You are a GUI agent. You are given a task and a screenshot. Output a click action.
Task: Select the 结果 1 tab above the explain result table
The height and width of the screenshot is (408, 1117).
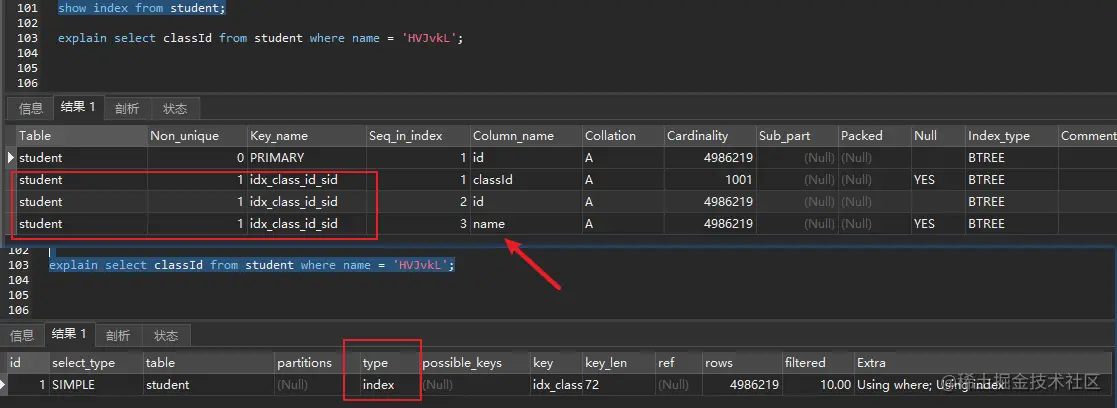pyautogui.click(x=69, y=335)
